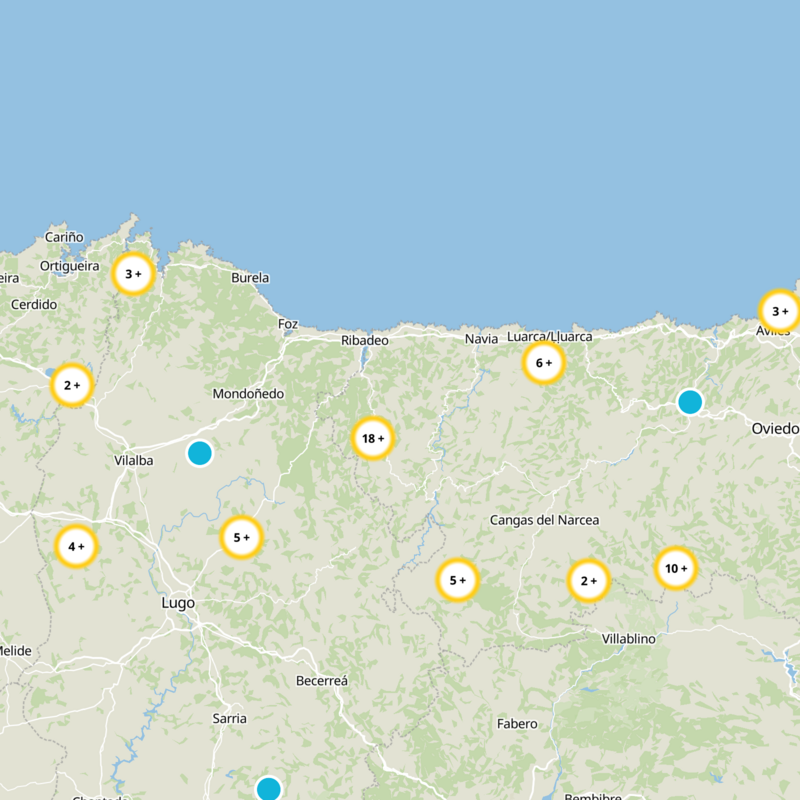Viewport: 800px width, 800px height.
Task: Click the Foz town label
Action: [288, 324]
